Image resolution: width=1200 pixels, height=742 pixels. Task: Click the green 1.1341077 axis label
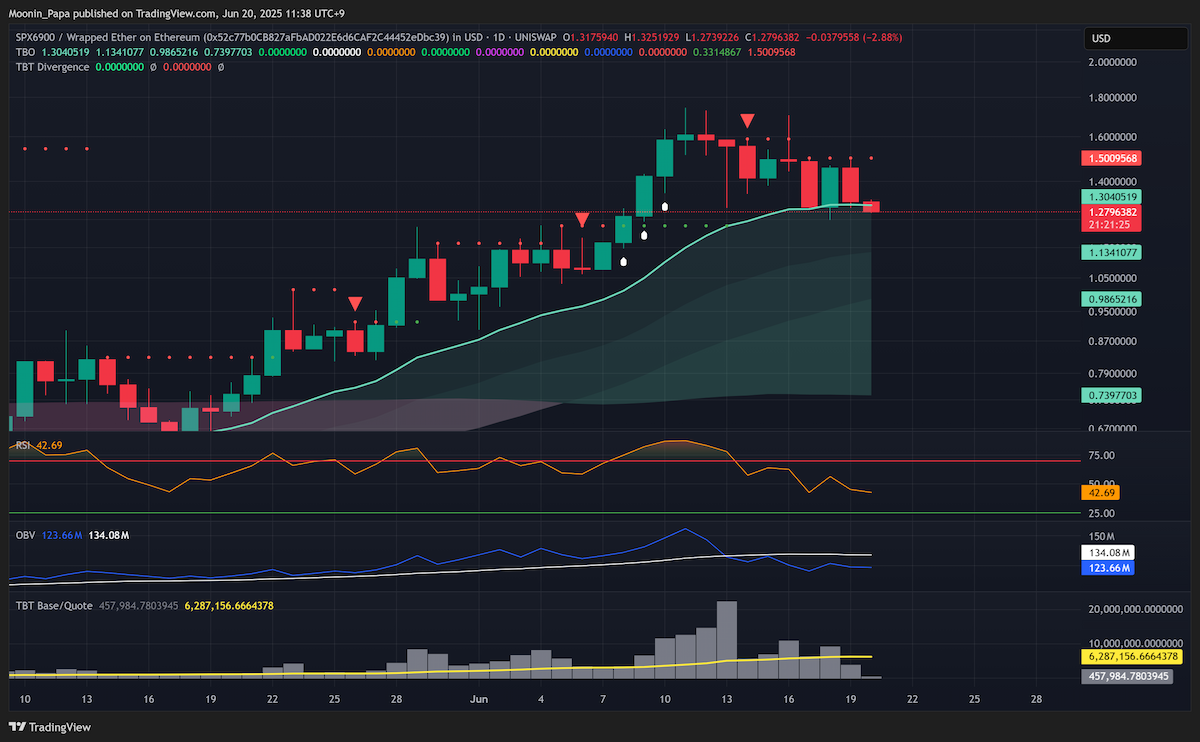tap(1113, 253)
